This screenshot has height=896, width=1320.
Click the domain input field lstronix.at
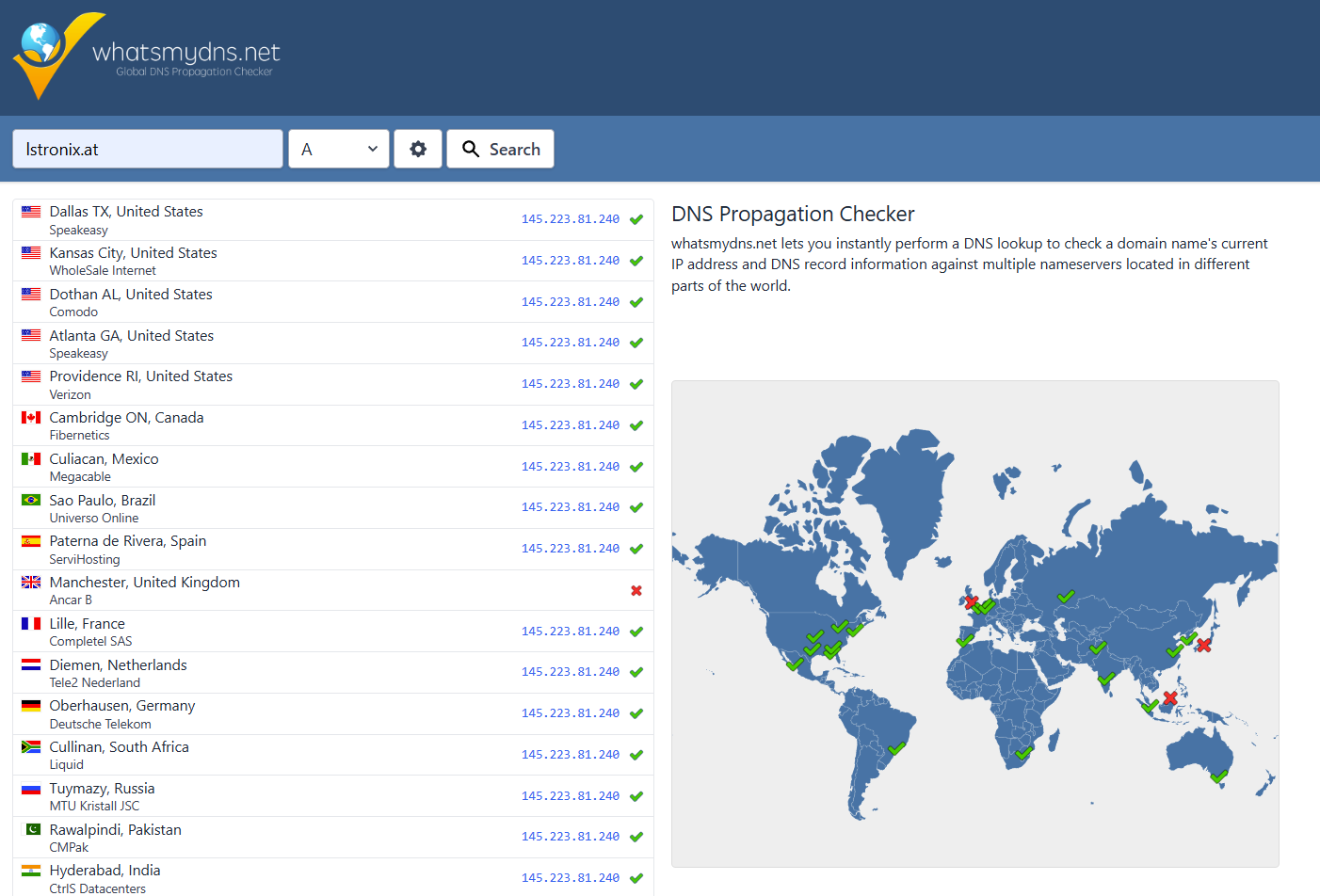(x=148, y=149)
